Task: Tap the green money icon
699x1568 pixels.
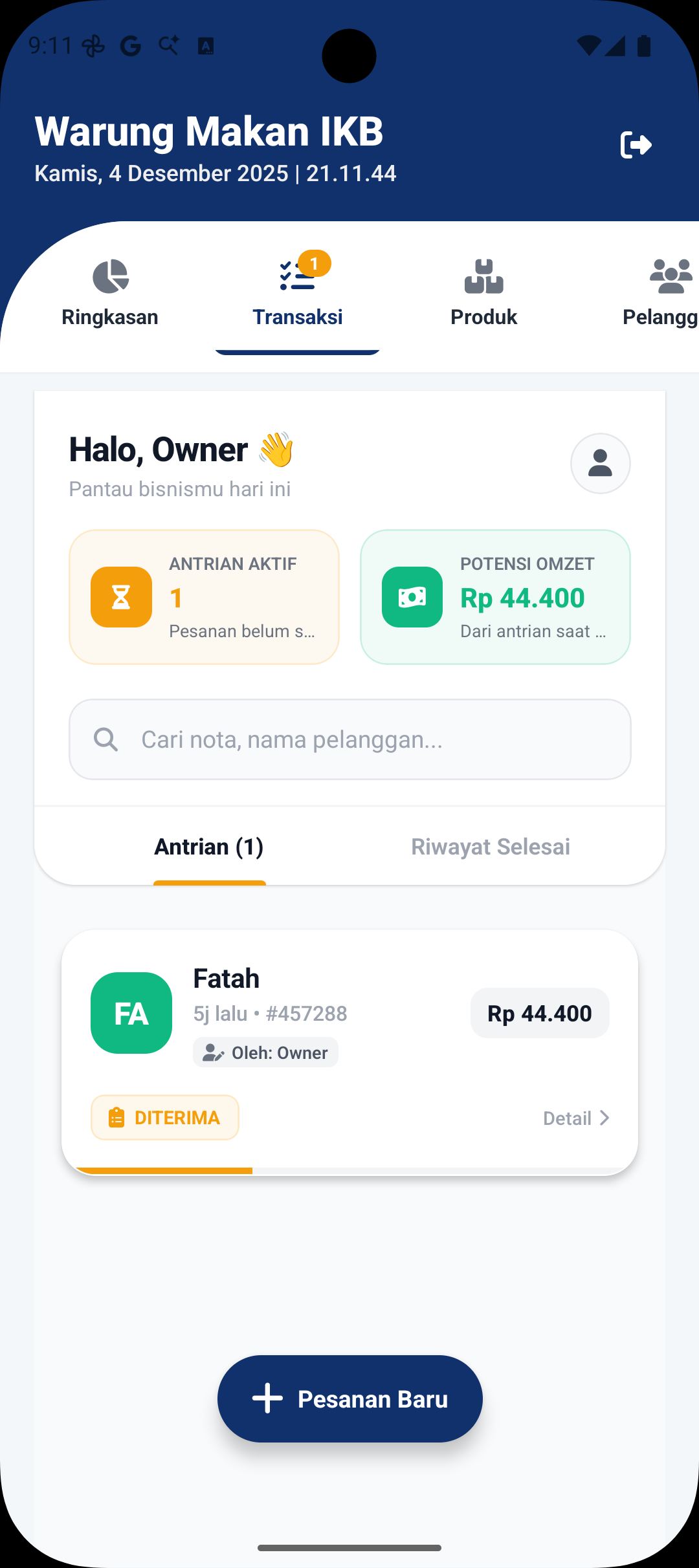Action: [412, 597]
